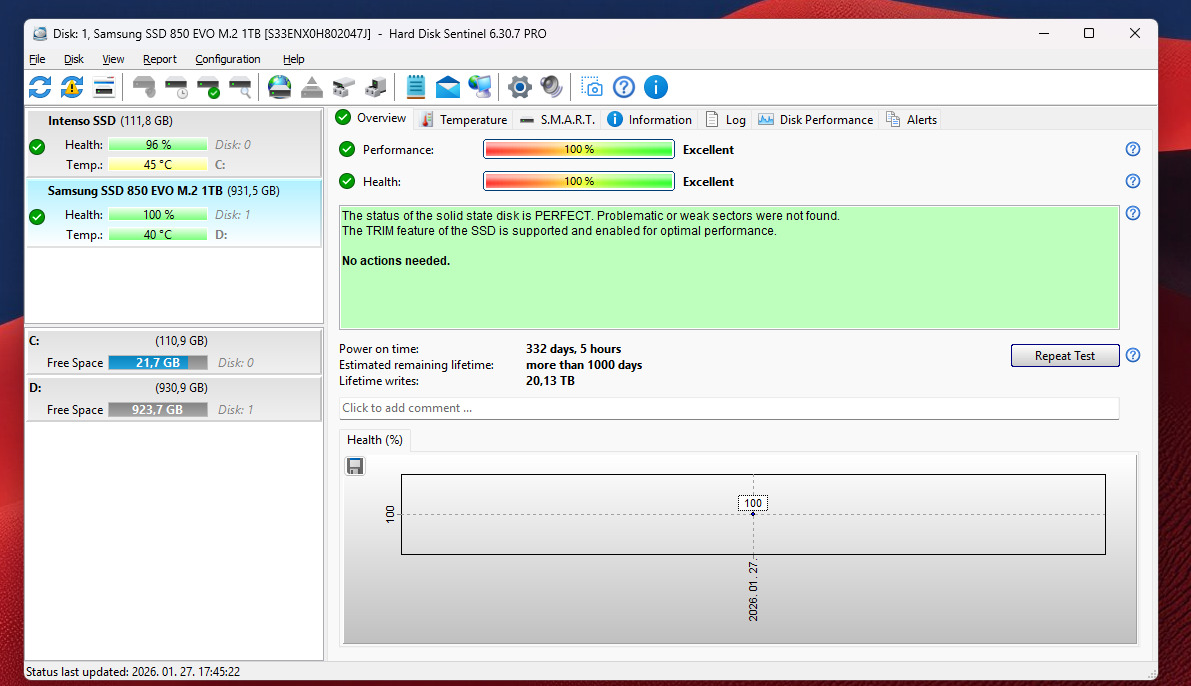1191x686 pixels.
Task: Click the '20,13 TB' lifetime writes value
Action: pyautogui.click(x=550, y=381)
